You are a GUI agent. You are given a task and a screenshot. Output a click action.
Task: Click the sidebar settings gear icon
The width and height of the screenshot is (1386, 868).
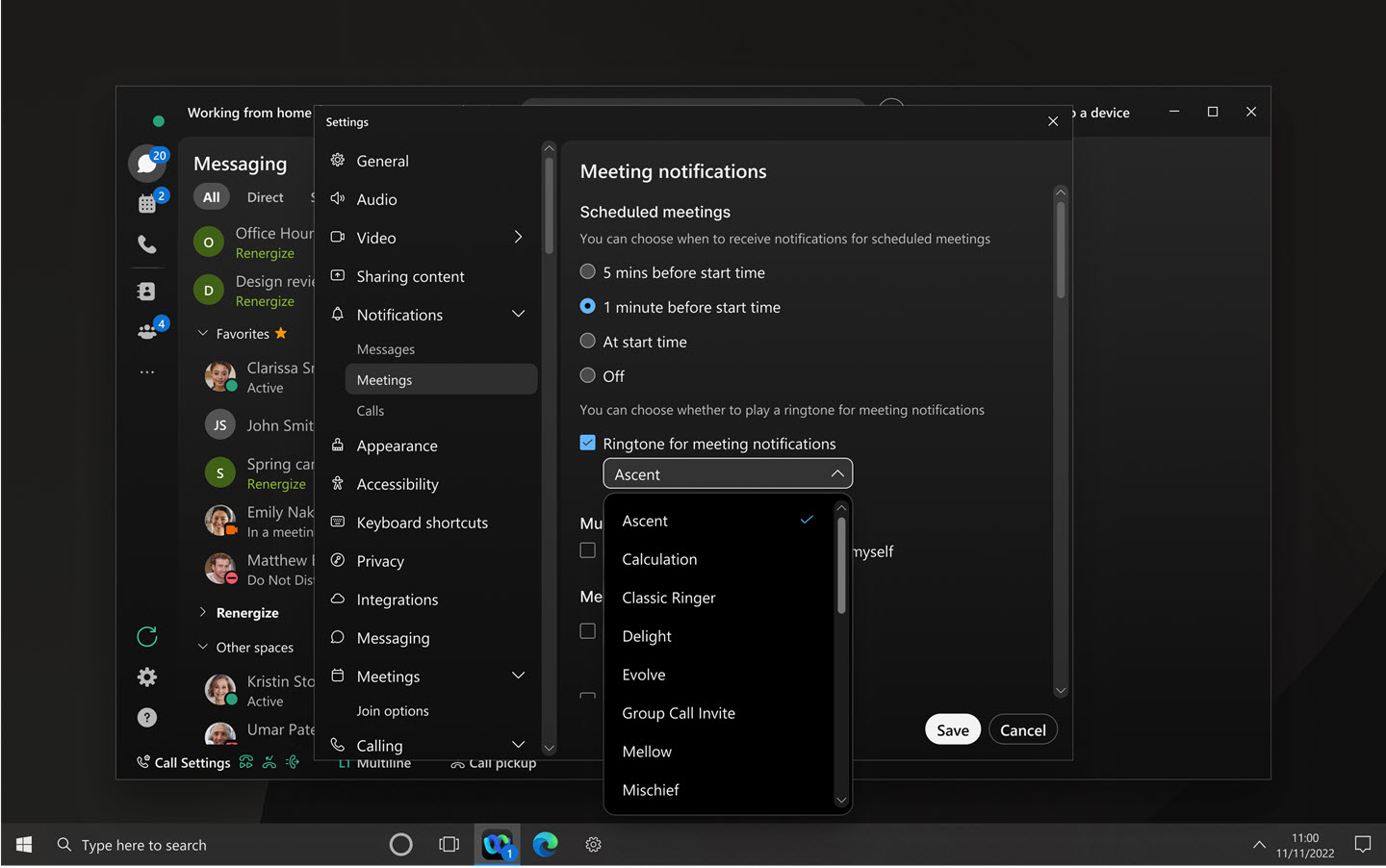(x=147, y=677)
